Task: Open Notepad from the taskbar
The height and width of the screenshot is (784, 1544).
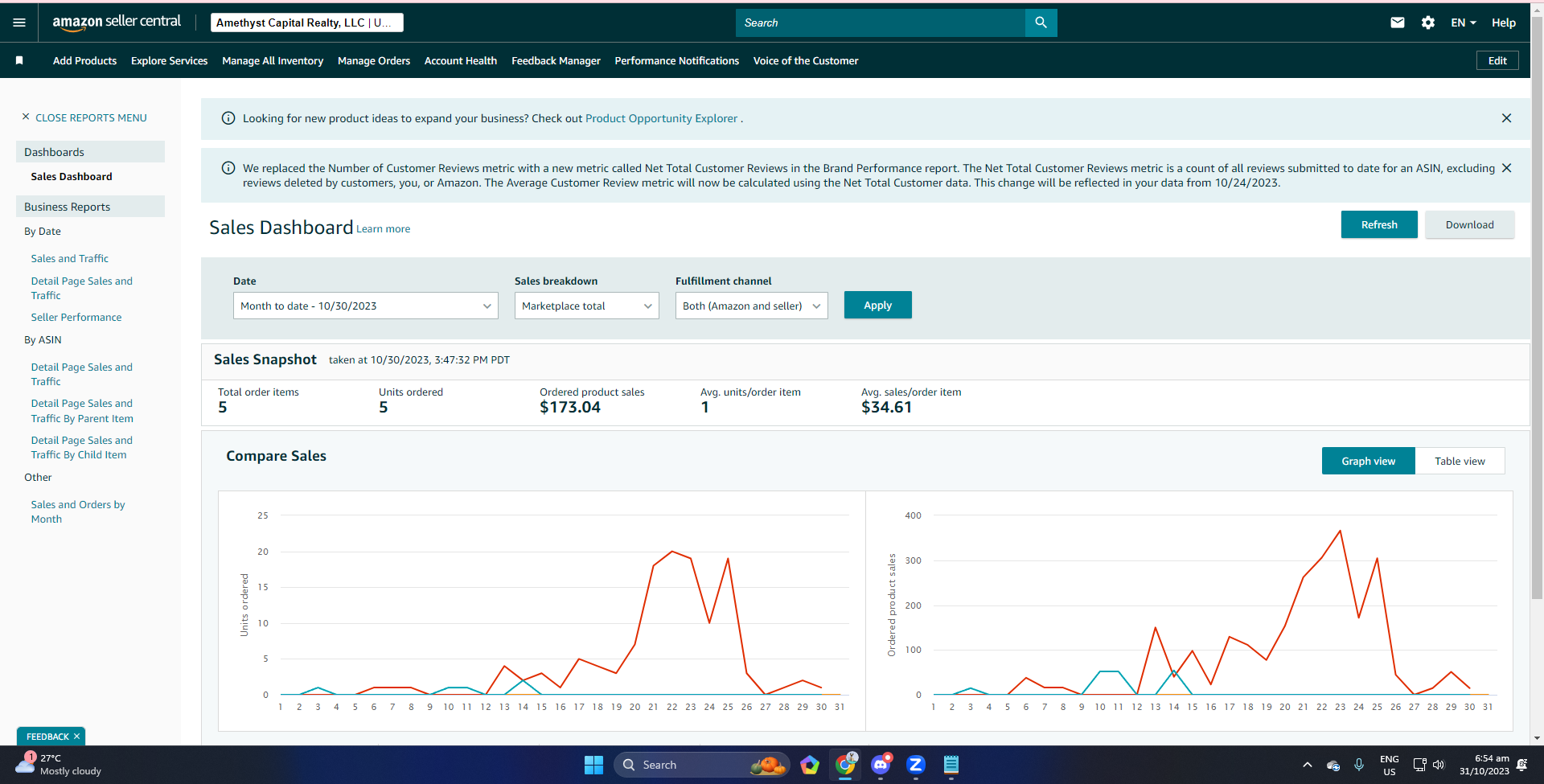Action: 951,765
